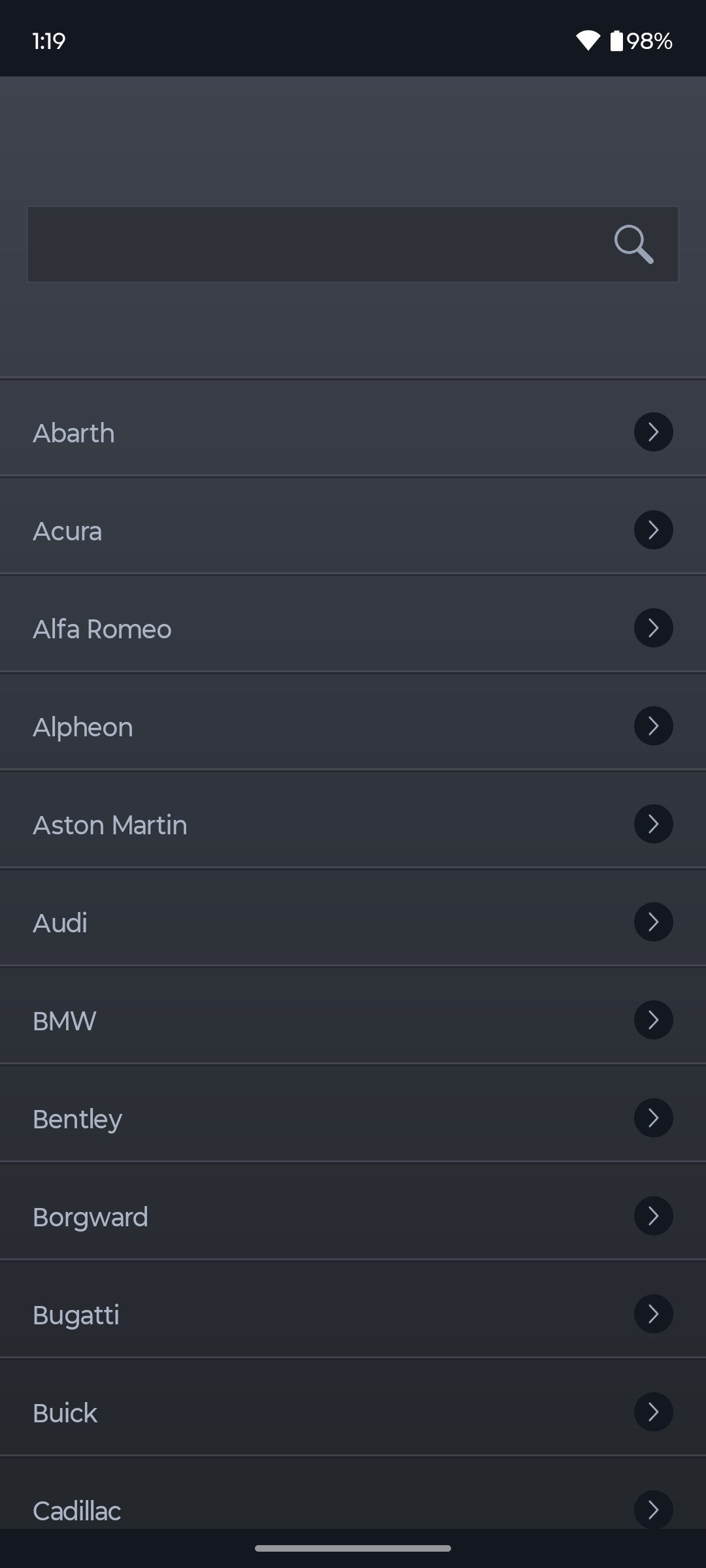Tap the bottom home gesture bar

(x=353, y=1548)
